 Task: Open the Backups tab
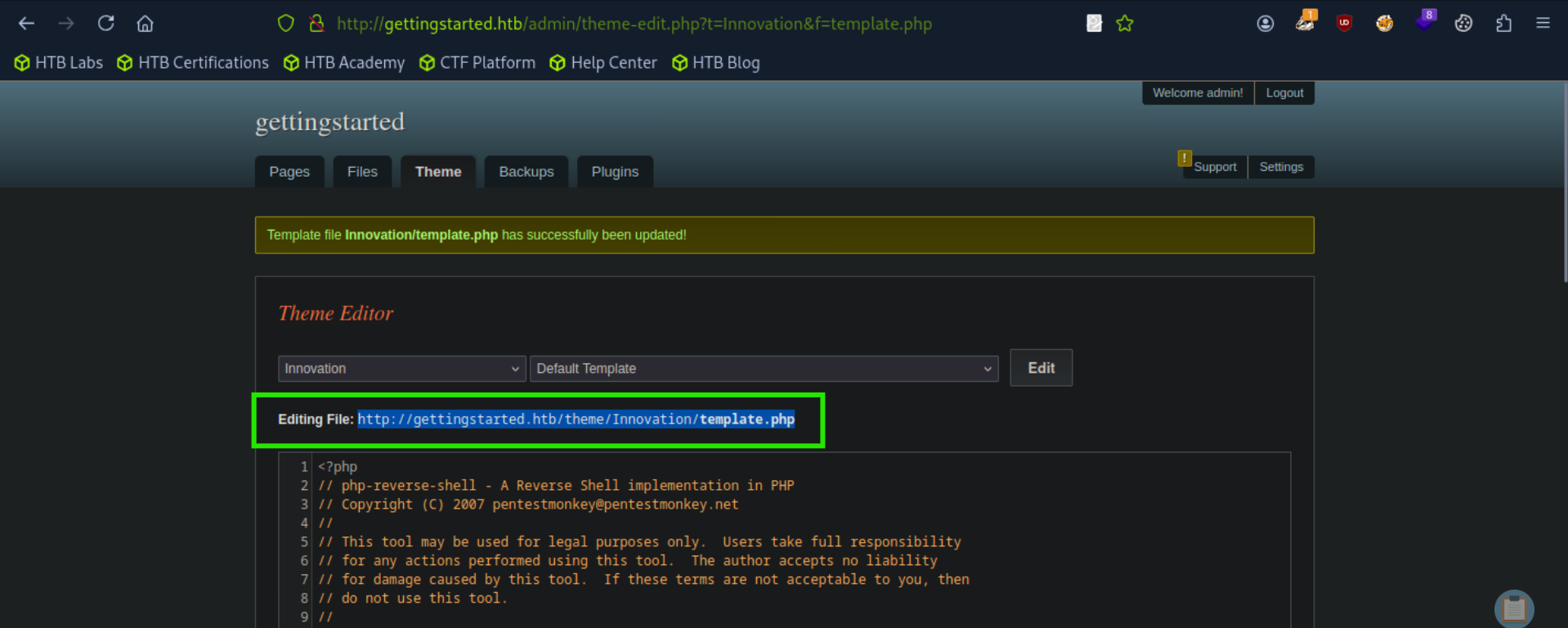point(526,172)
